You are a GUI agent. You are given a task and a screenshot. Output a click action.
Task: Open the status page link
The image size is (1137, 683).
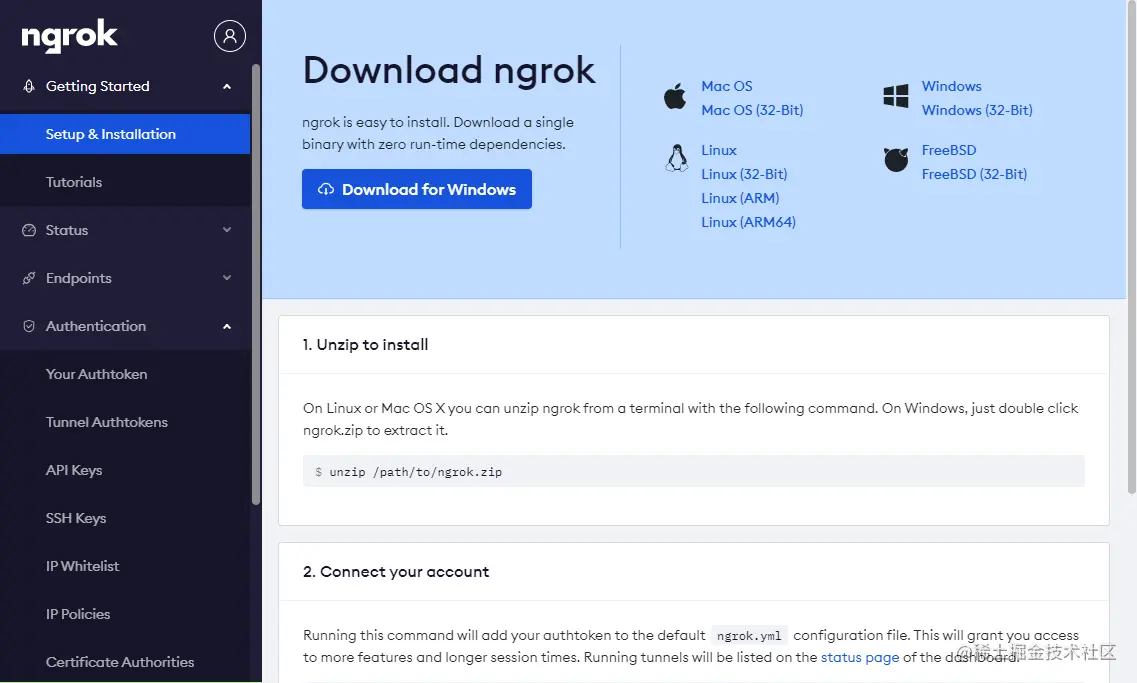pyautogui.click(x=859, y=658)
